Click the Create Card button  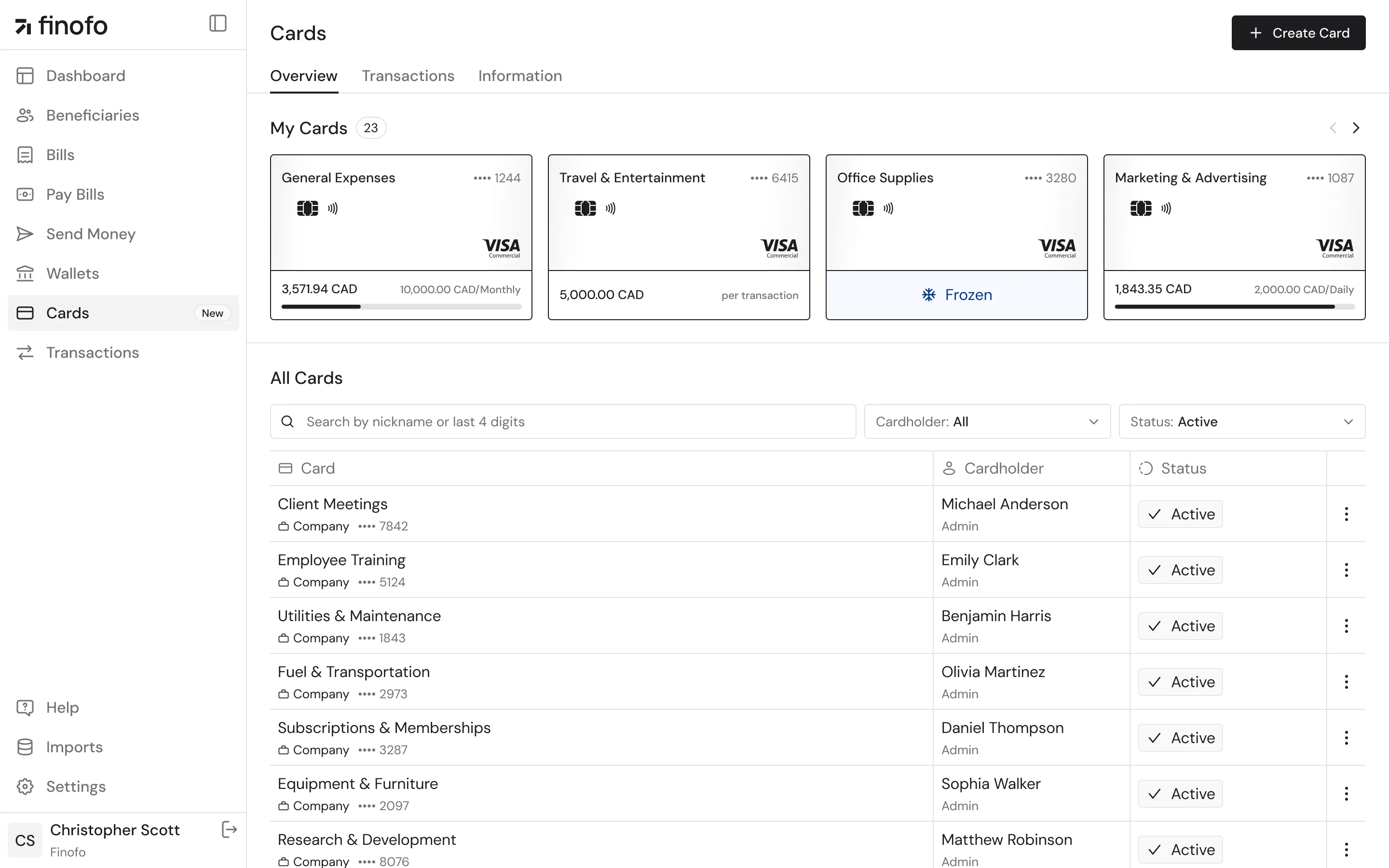1298,33
